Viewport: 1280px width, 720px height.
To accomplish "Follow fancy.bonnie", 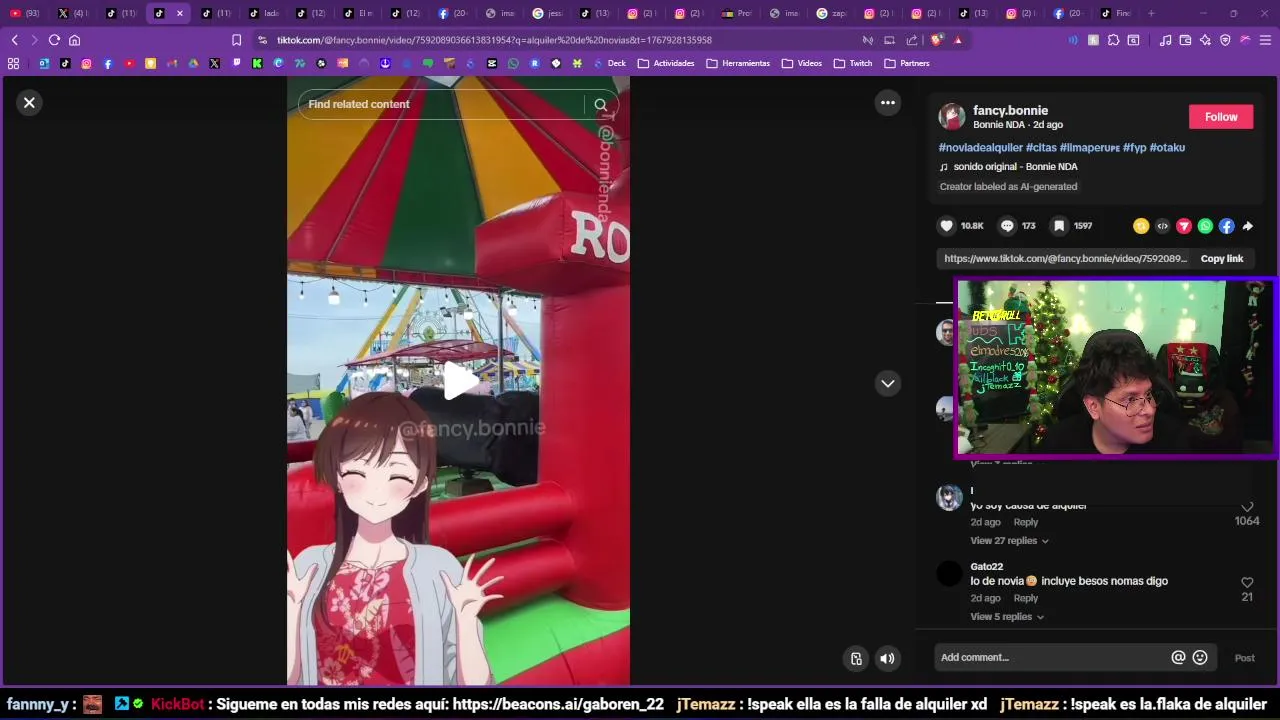I will coord(1221,117).
